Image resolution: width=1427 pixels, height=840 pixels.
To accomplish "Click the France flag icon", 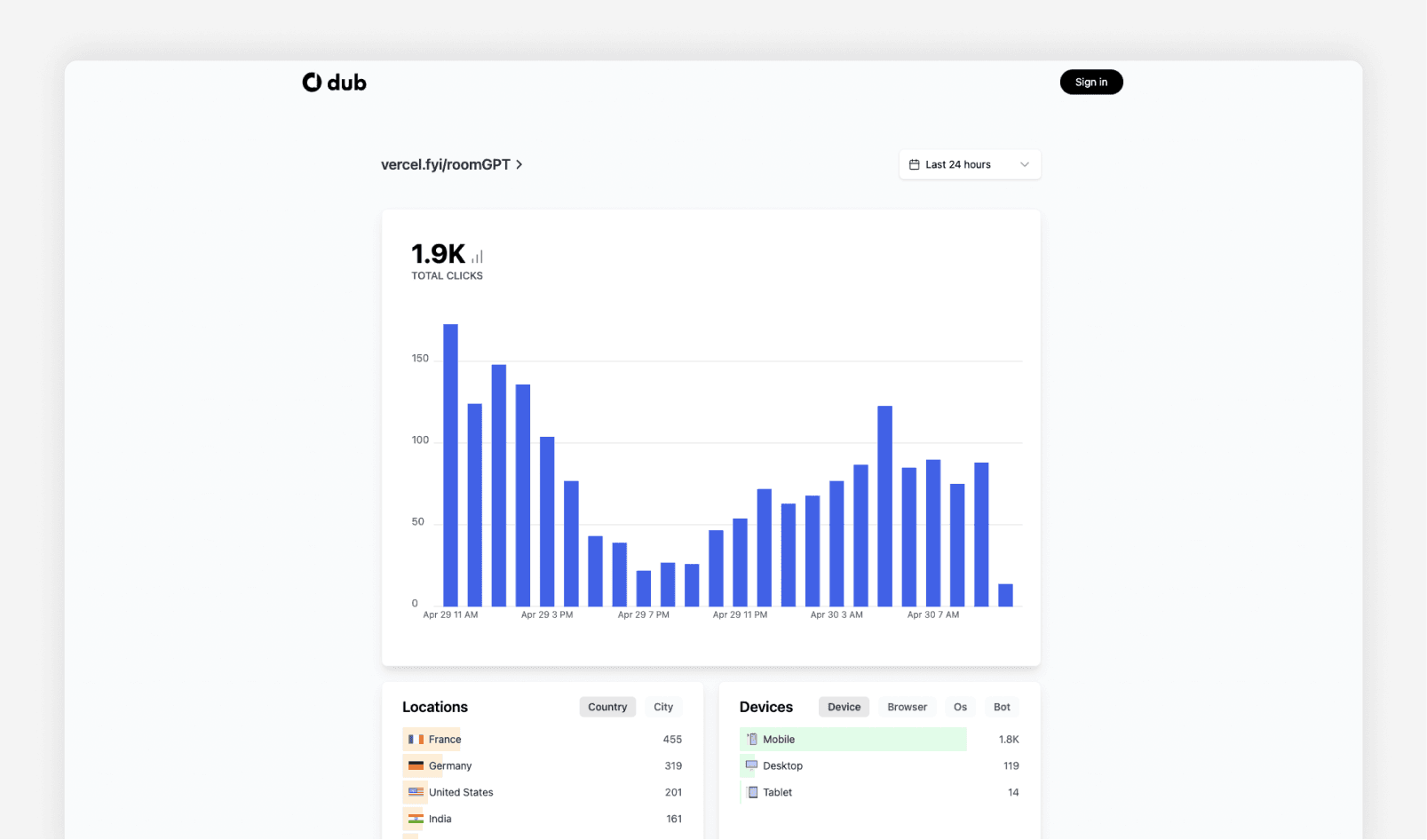I will tap(416, 739).
